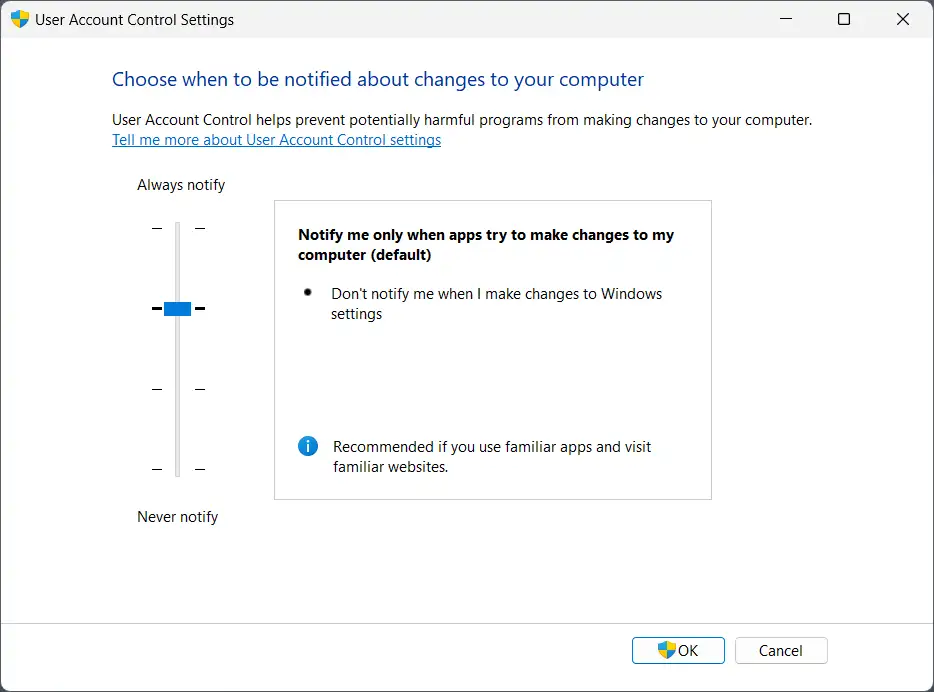This screenshot has width=934, height=692.
Task: Click the UAC shield icon in title bar
Action: (20, 20)
